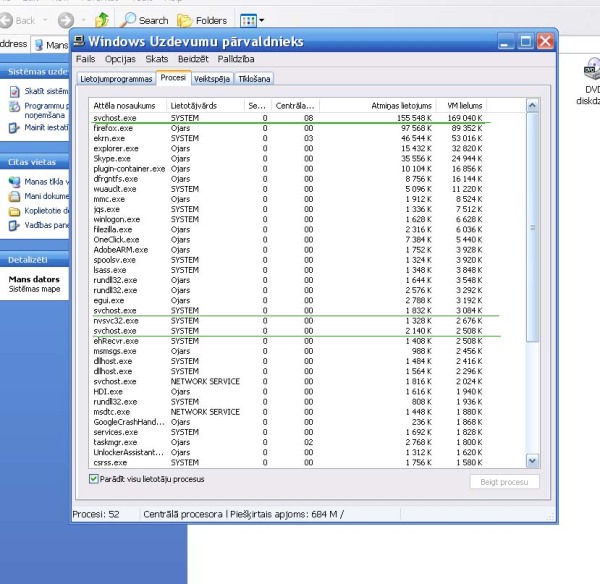Select the csrss.exe process row
This screenshot has height=584, width=600.
click(288, 463)
